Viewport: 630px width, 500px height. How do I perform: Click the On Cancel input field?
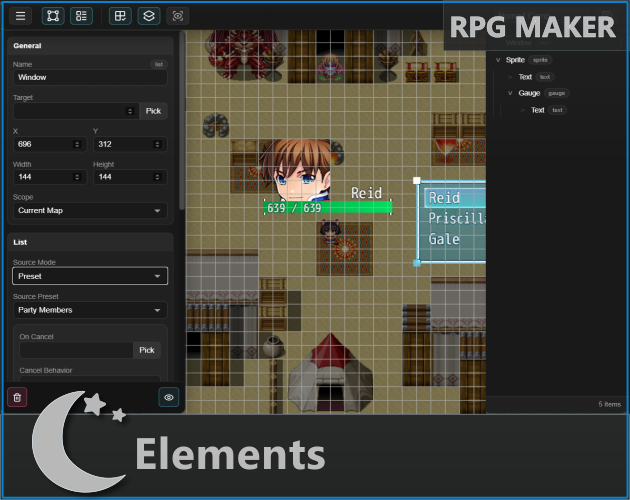76,350
